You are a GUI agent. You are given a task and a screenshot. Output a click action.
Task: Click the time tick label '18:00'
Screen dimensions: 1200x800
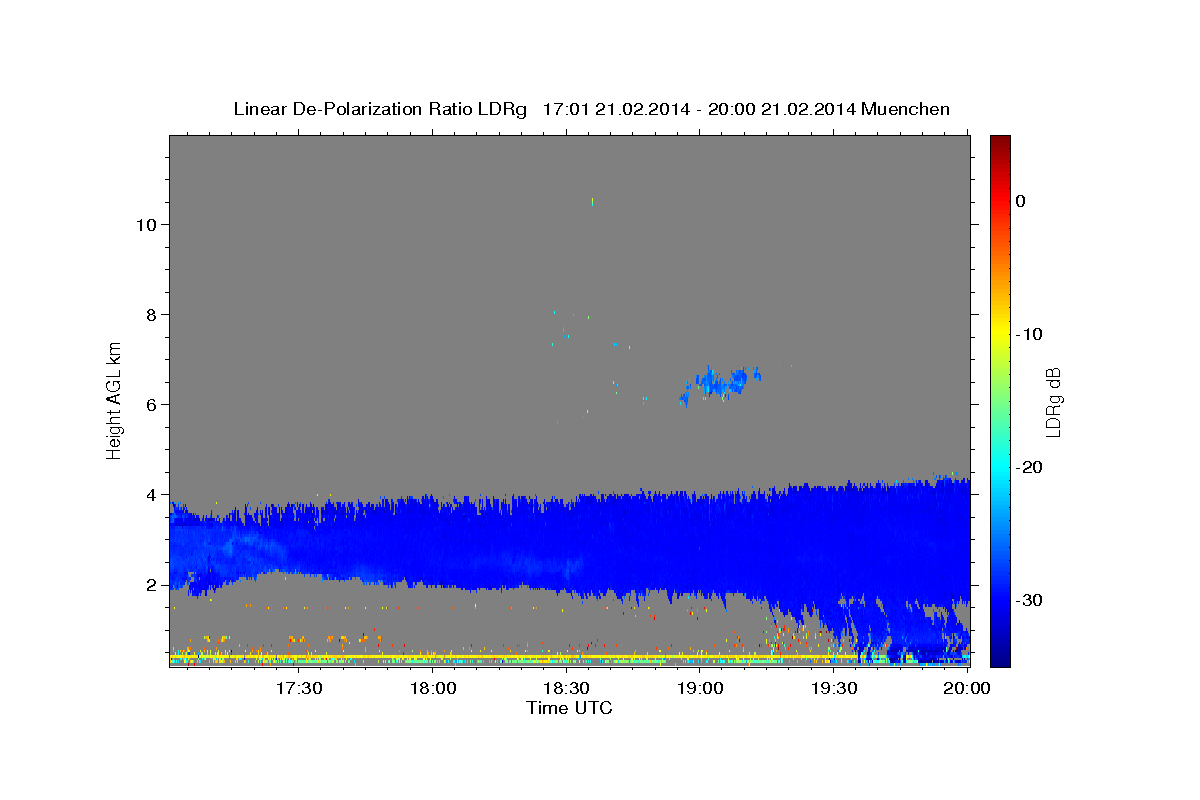[433, 688]
